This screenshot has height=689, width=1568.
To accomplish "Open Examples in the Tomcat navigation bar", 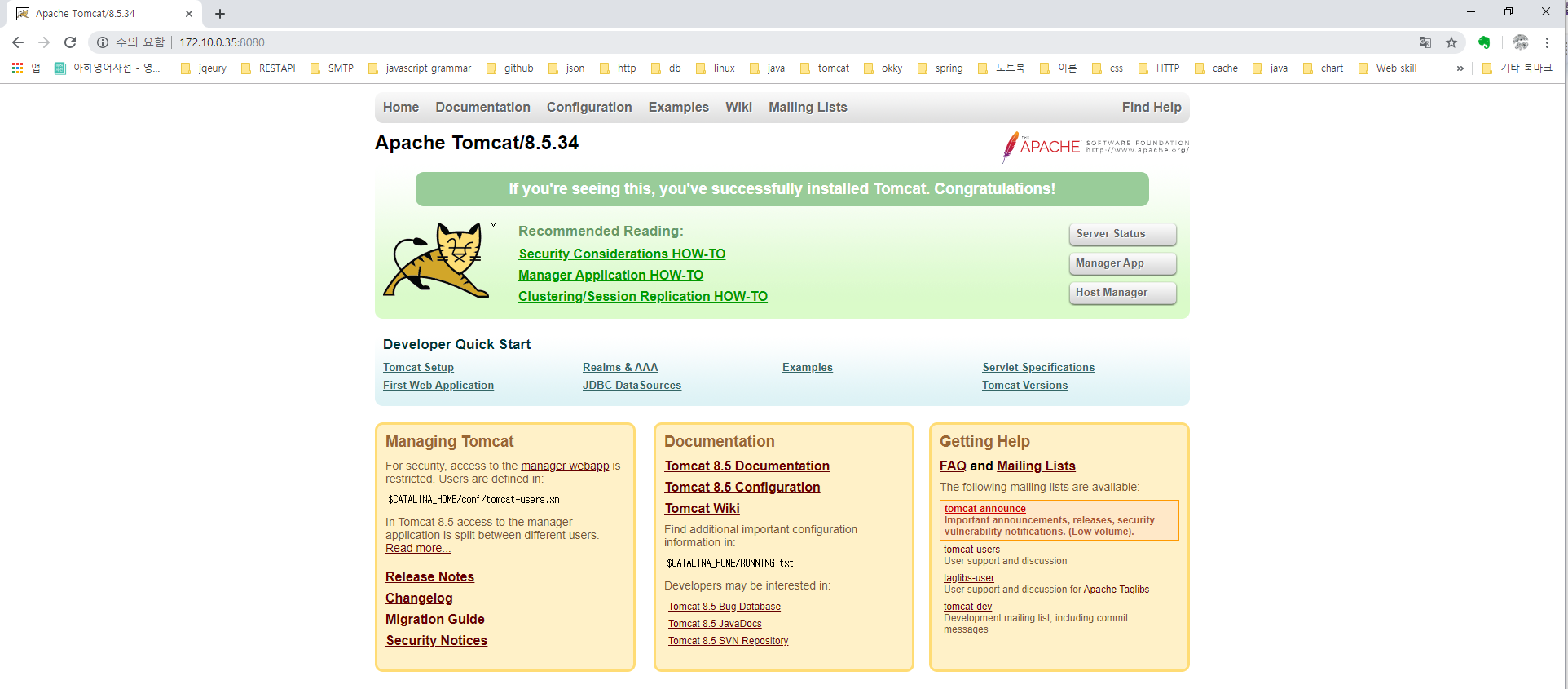I will pos(679,107).
